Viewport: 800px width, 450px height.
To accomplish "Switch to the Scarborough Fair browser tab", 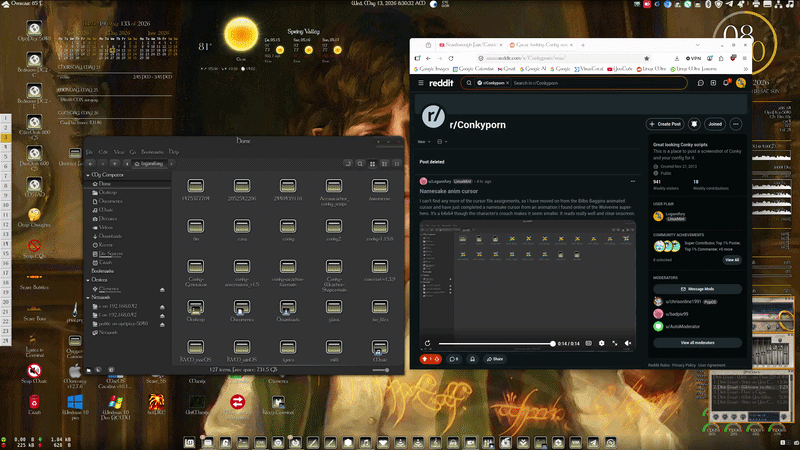I will pyautogui.click(x=470, y=45).
